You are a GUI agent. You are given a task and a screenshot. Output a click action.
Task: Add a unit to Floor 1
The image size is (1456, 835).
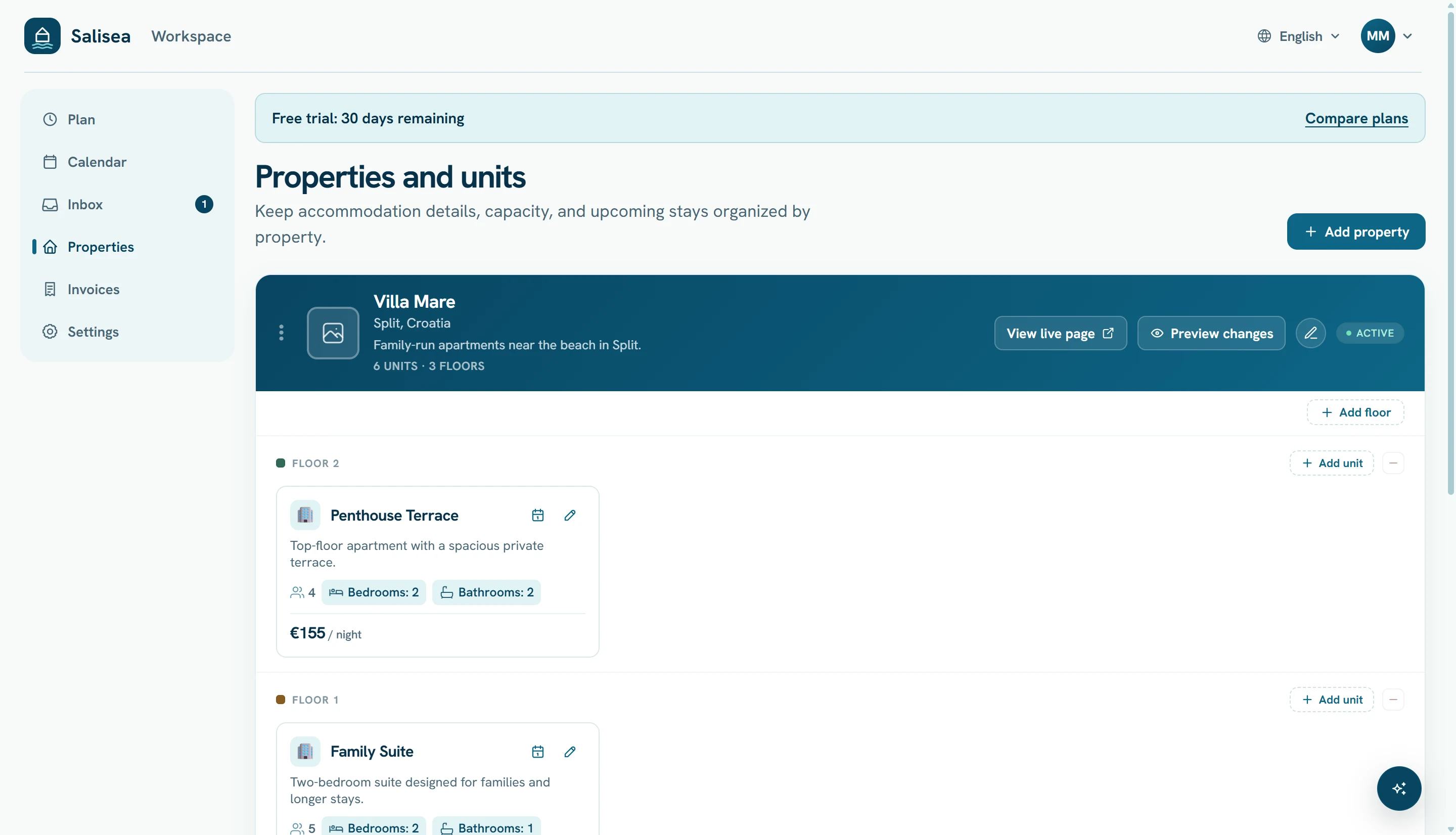coord(1332,700)
